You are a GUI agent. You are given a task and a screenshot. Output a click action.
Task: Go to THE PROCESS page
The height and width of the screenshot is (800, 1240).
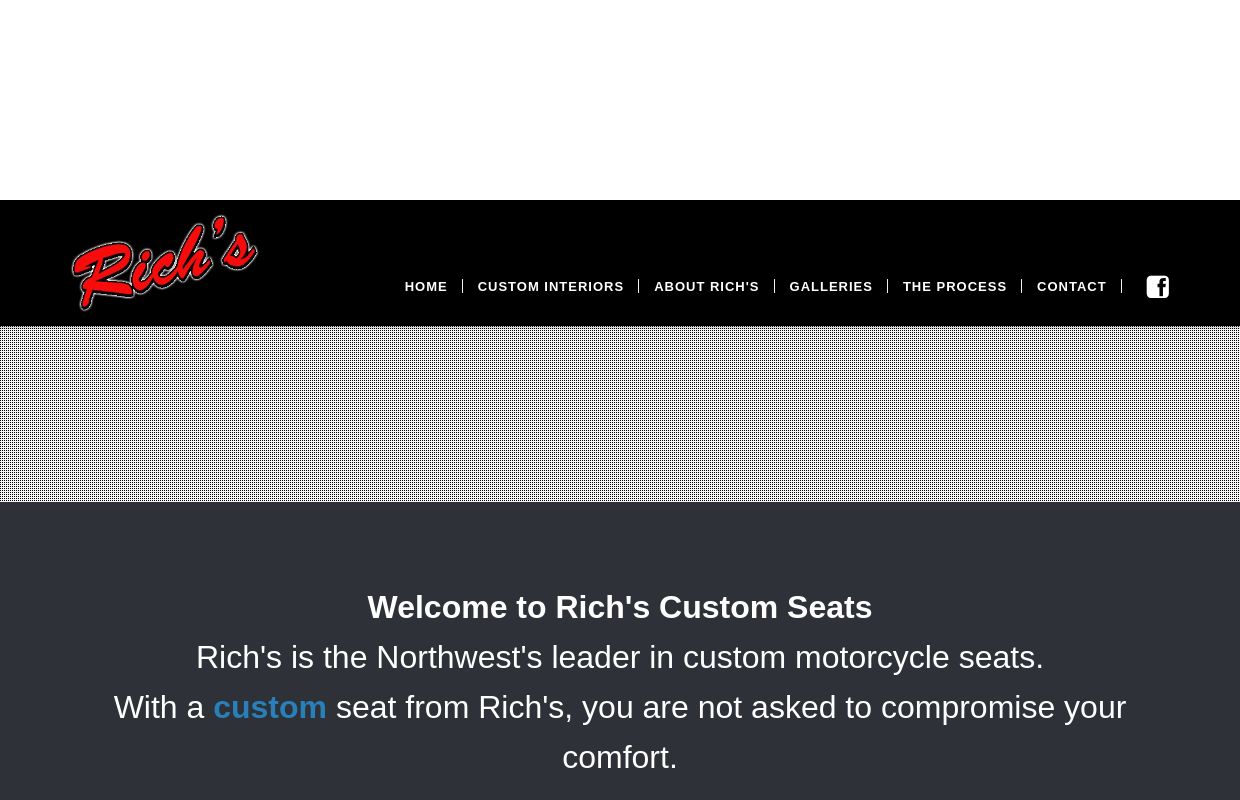tap(954, 286)
